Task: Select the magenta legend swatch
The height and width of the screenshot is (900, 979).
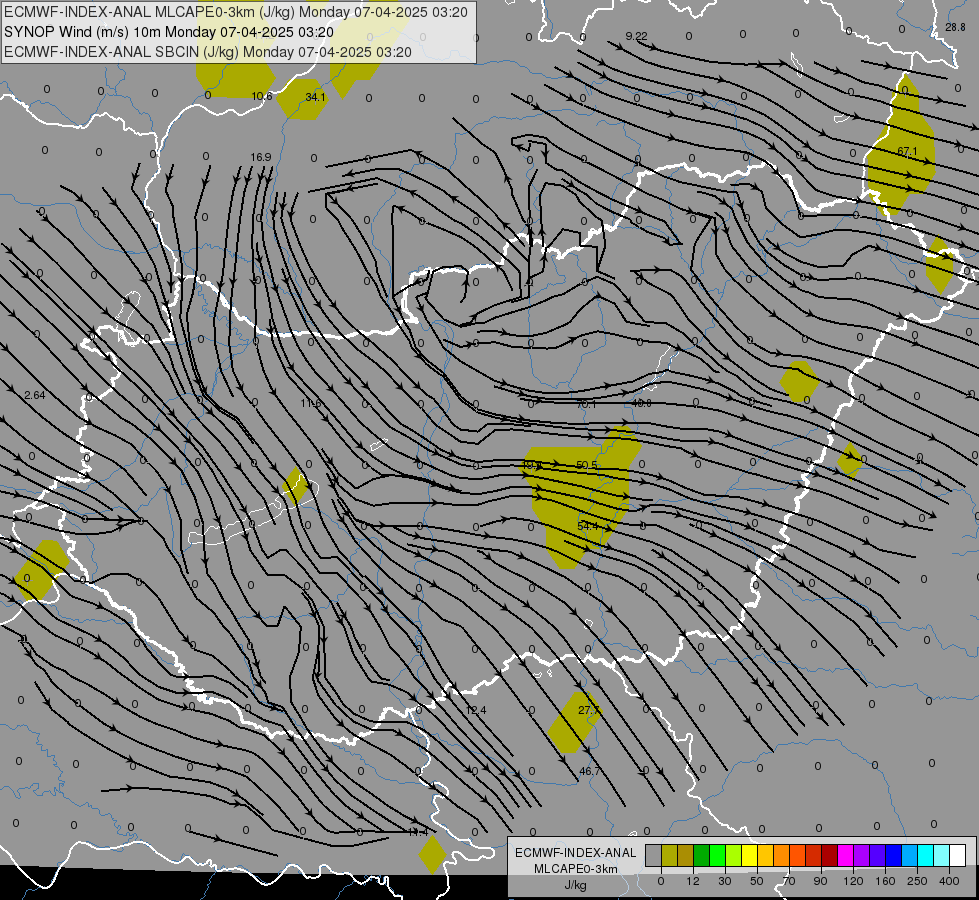Action: 845,855
